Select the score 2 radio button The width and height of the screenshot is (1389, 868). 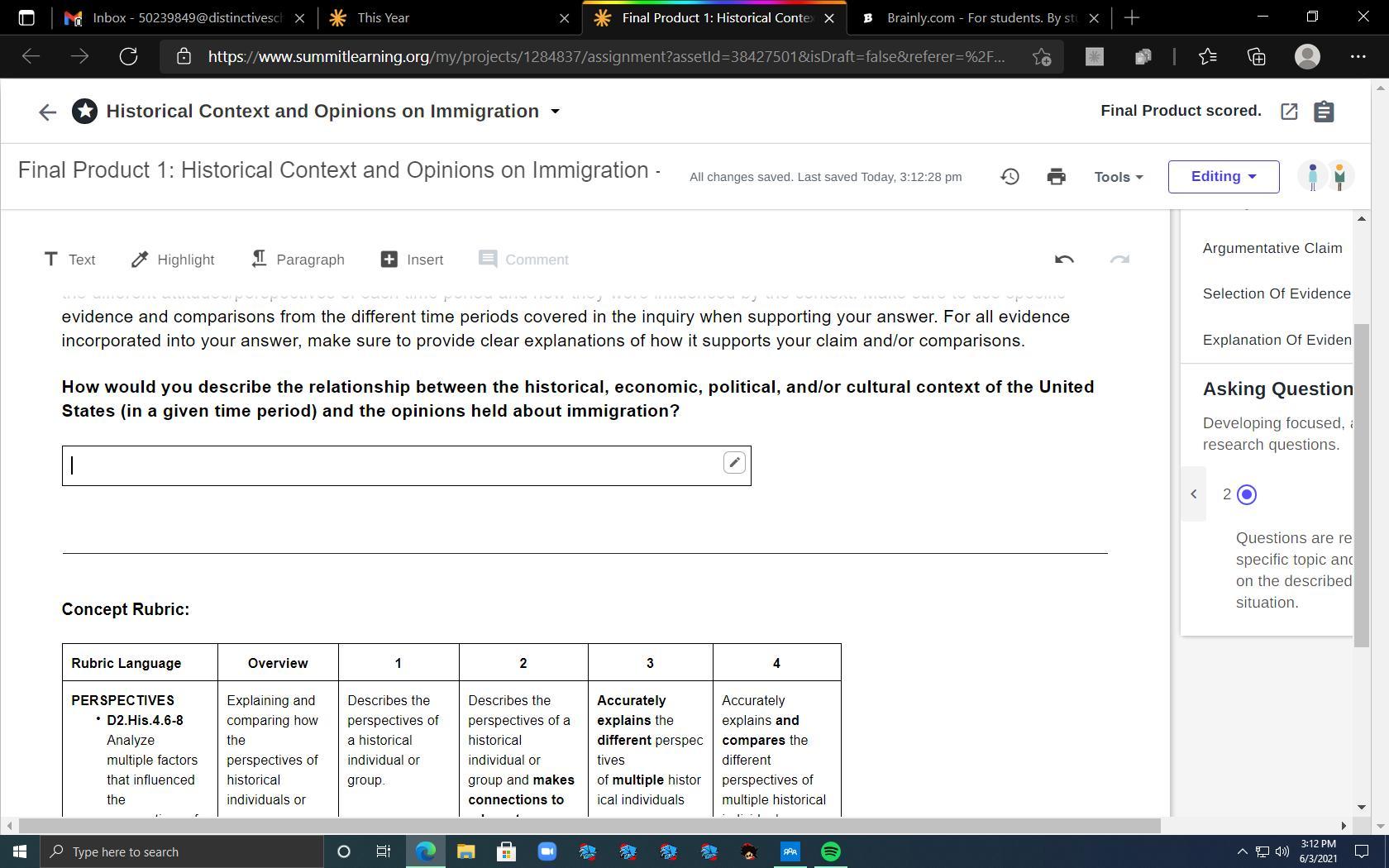1247,494
